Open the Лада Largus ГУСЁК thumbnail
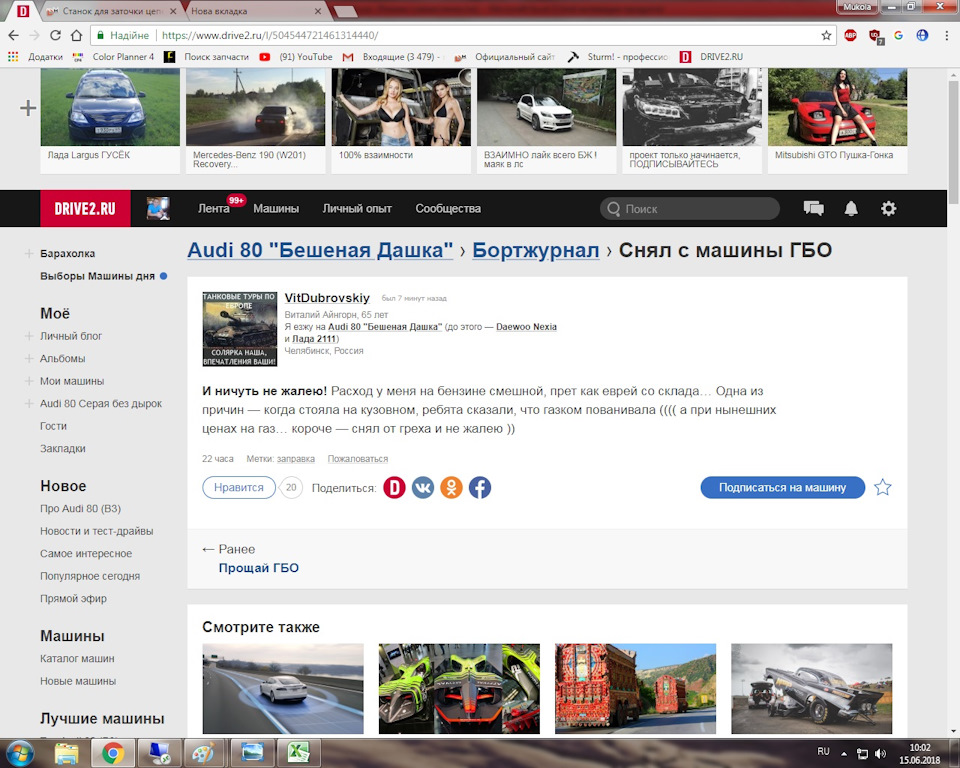960x768 pixels. pyautogui.click(x=110, y=107)
